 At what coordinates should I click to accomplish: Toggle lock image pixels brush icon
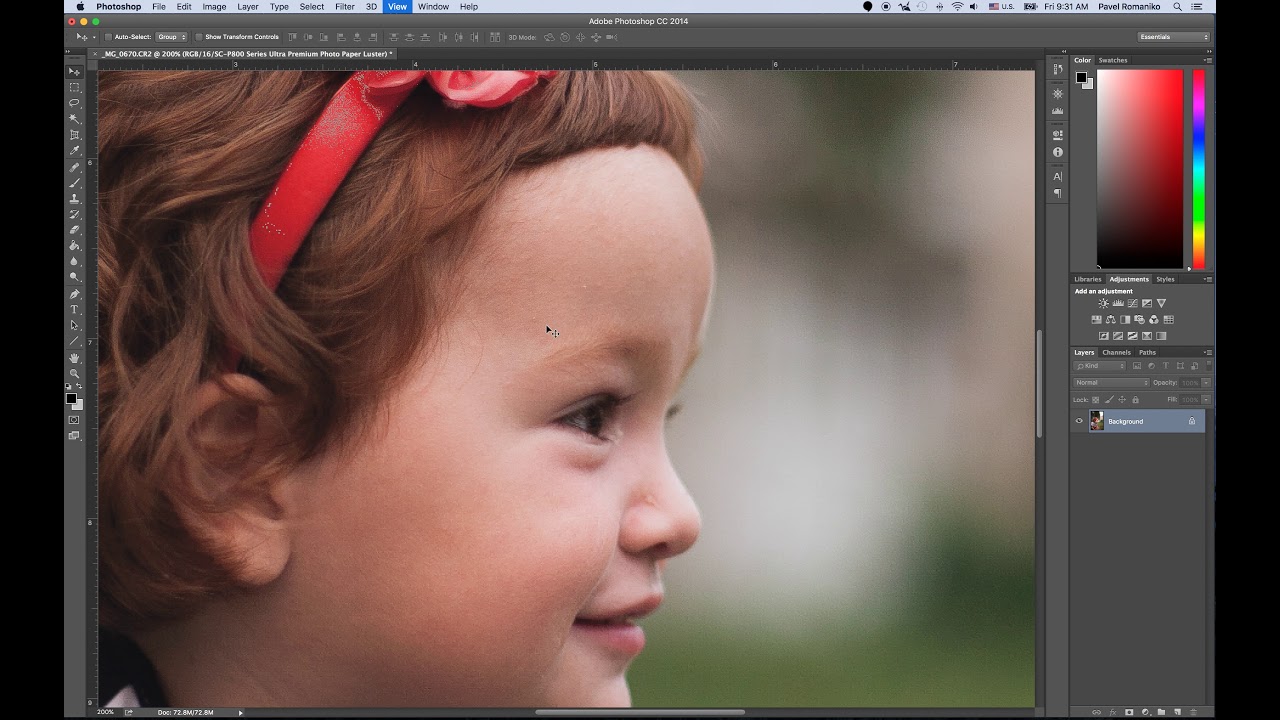pos(1109,399)
